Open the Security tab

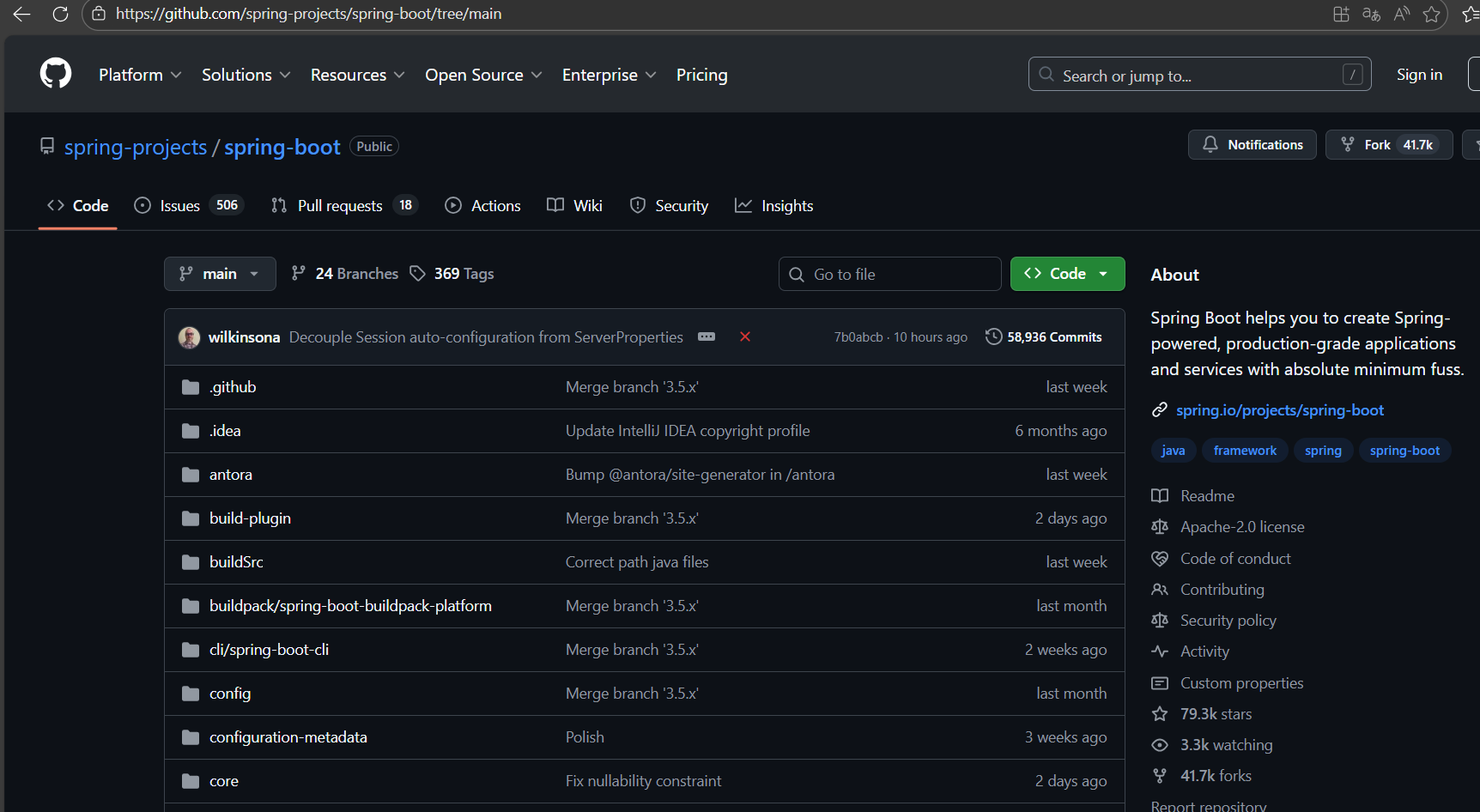click(x=669, y=205)
